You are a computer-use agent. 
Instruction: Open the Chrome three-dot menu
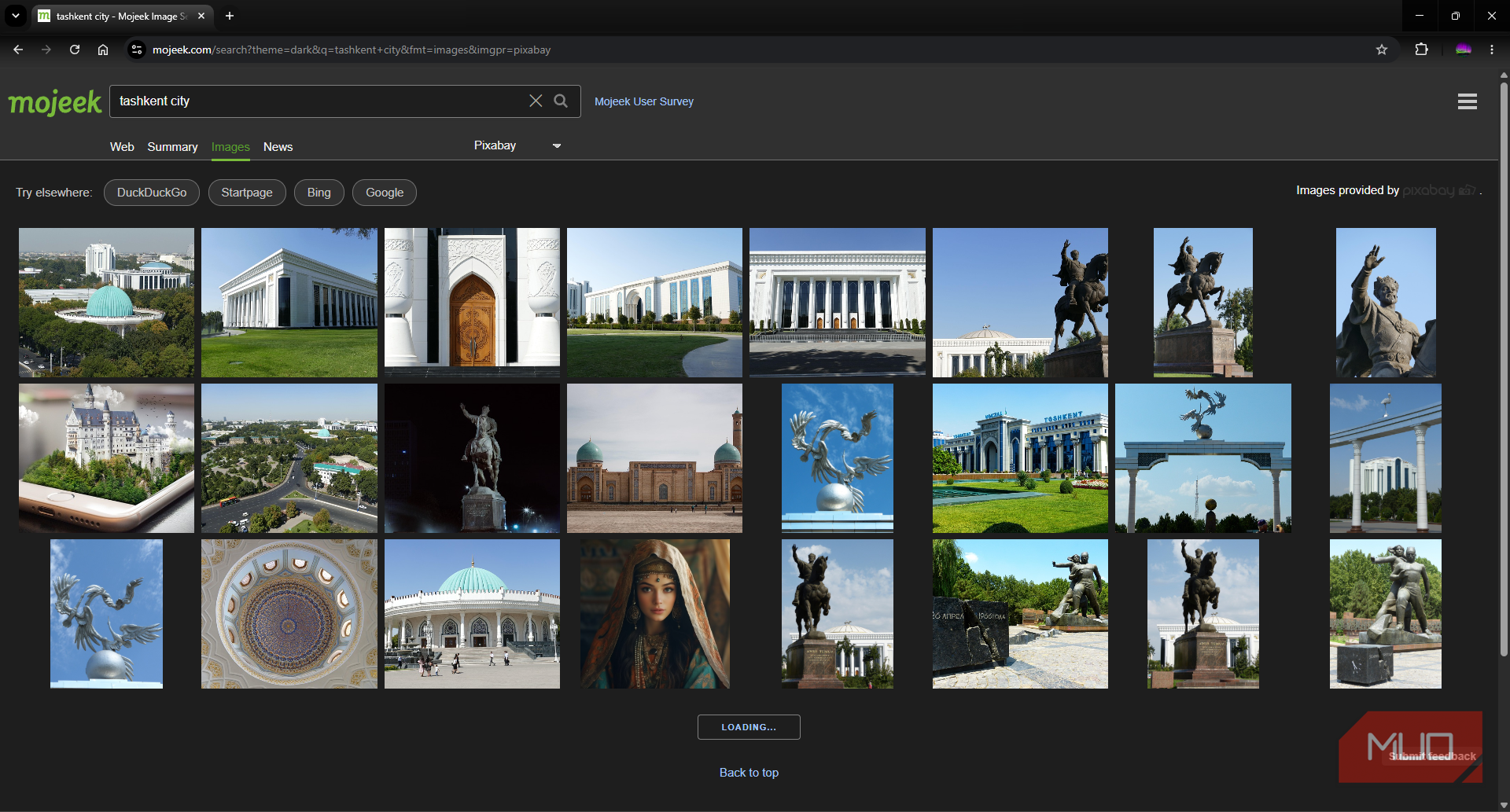(1492, 50)
